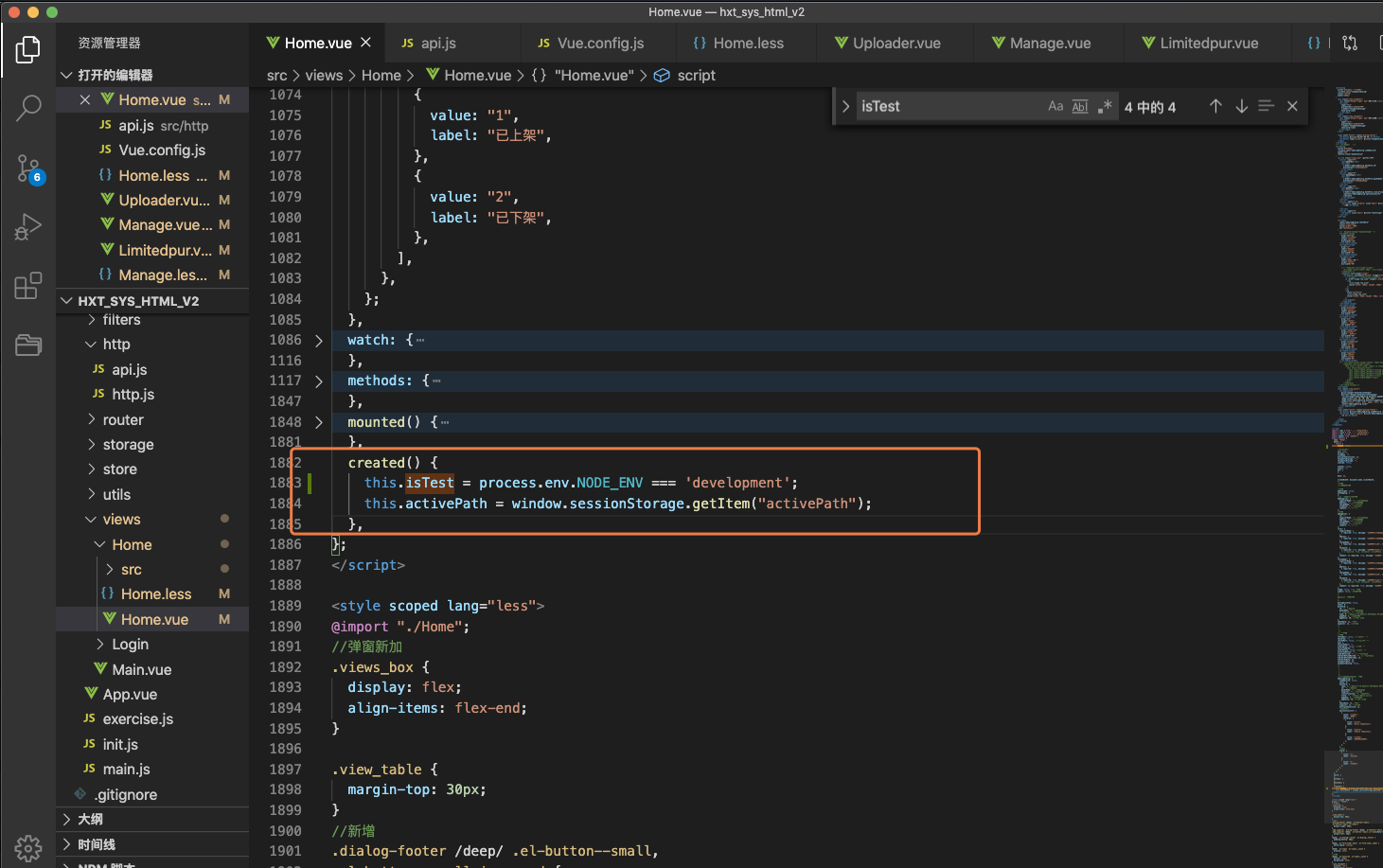Click the views breadcrumb segment
Image resolution: width=1383 pixels, height=868 pixels.
click(x=324, y=75)
